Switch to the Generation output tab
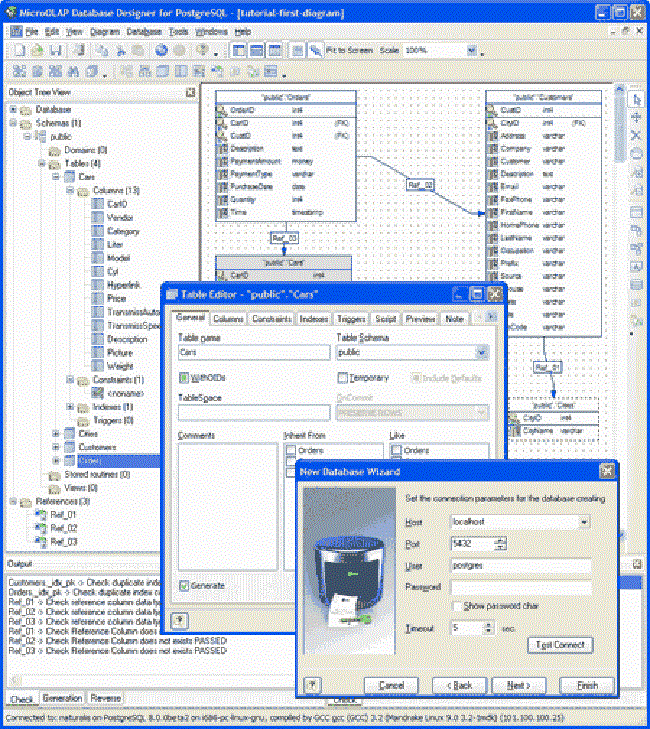The width and height of the screenshot is (650, 729). [62, 698]
